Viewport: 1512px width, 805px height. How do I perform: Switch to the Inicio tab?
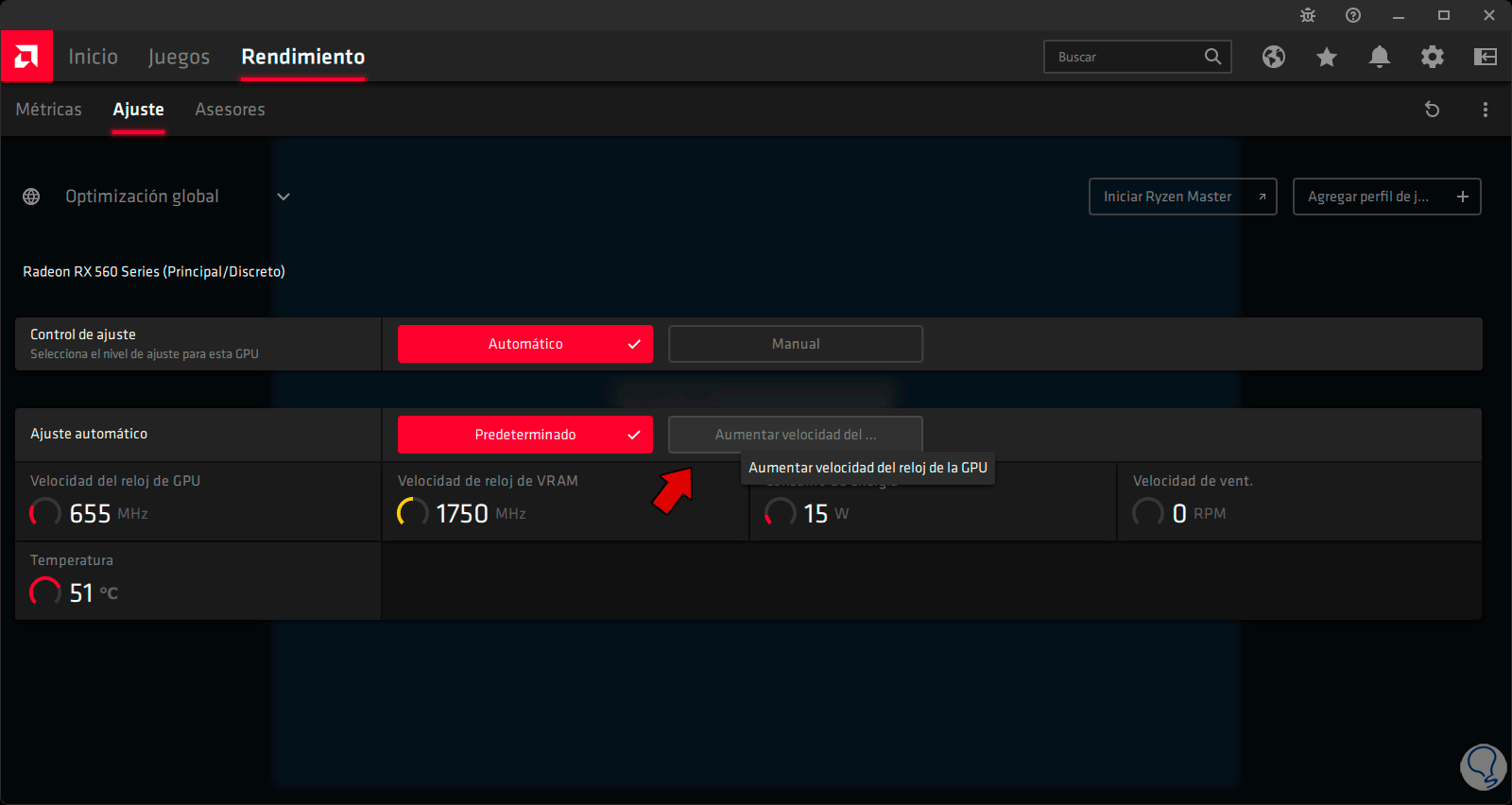[x=93, y=57]
